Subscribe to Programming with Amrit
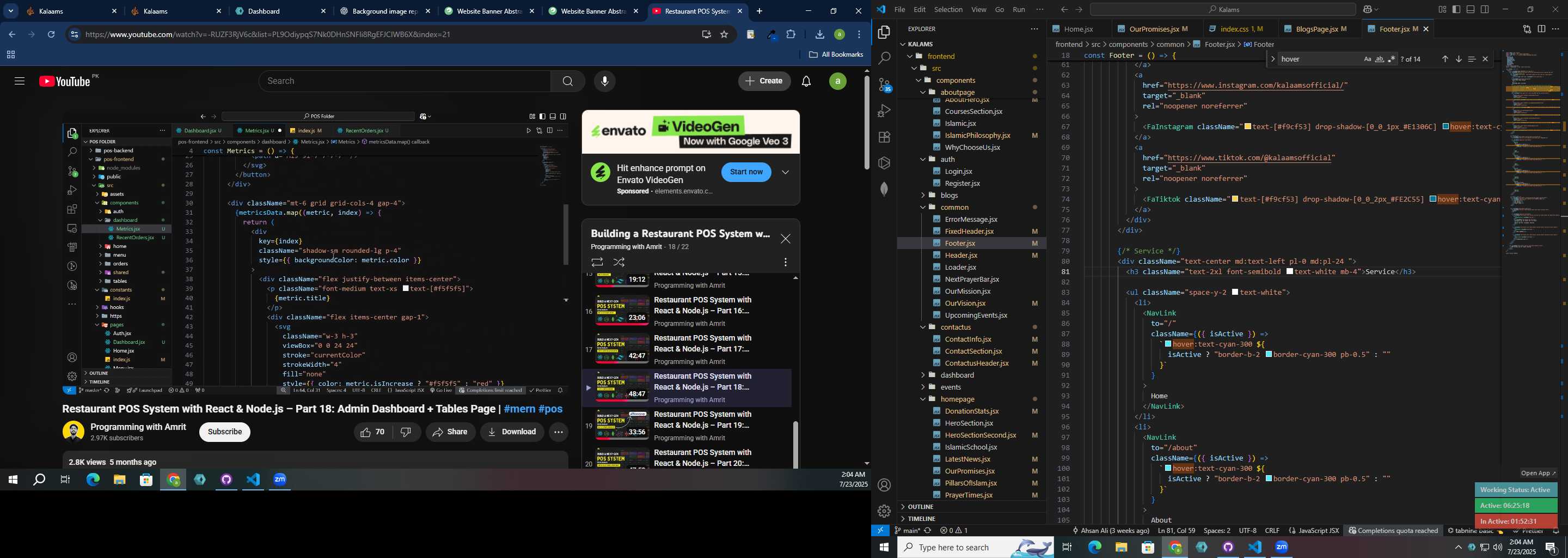The width and height of the screenshot is (1568, 558). click(x=225, y=432)
